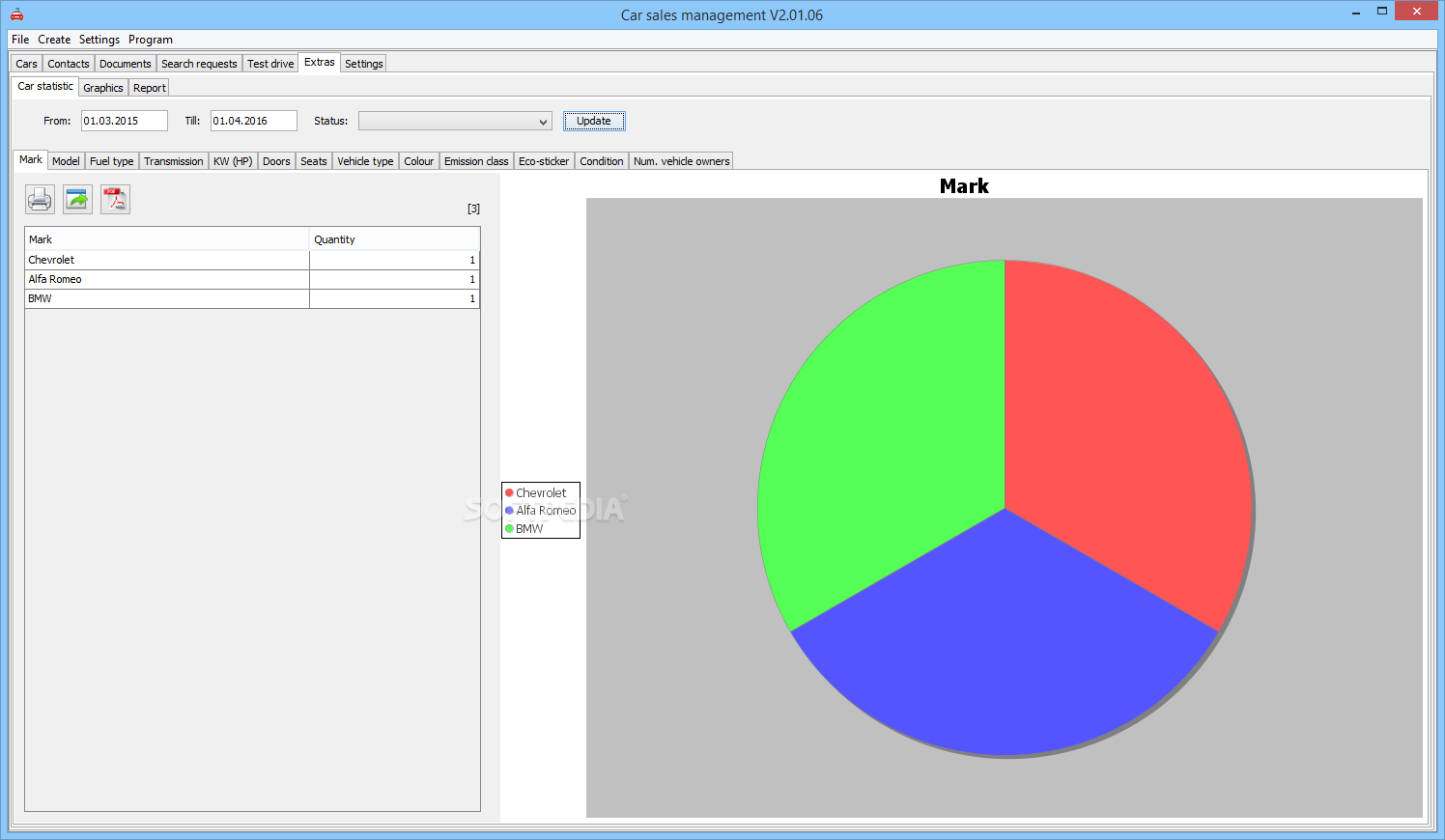Minimize the Car sales management window
Viewport: 1445px width, 840px height.
[1356, 12]
